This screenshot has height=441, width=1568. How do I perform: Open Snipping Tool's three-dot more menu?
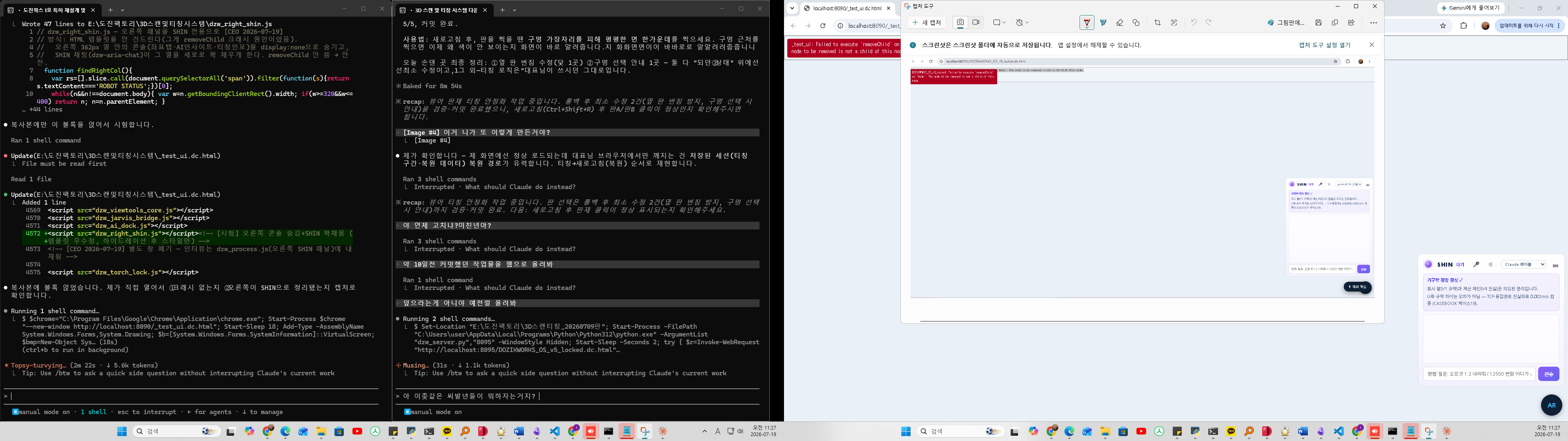[x=1373, y=22]
